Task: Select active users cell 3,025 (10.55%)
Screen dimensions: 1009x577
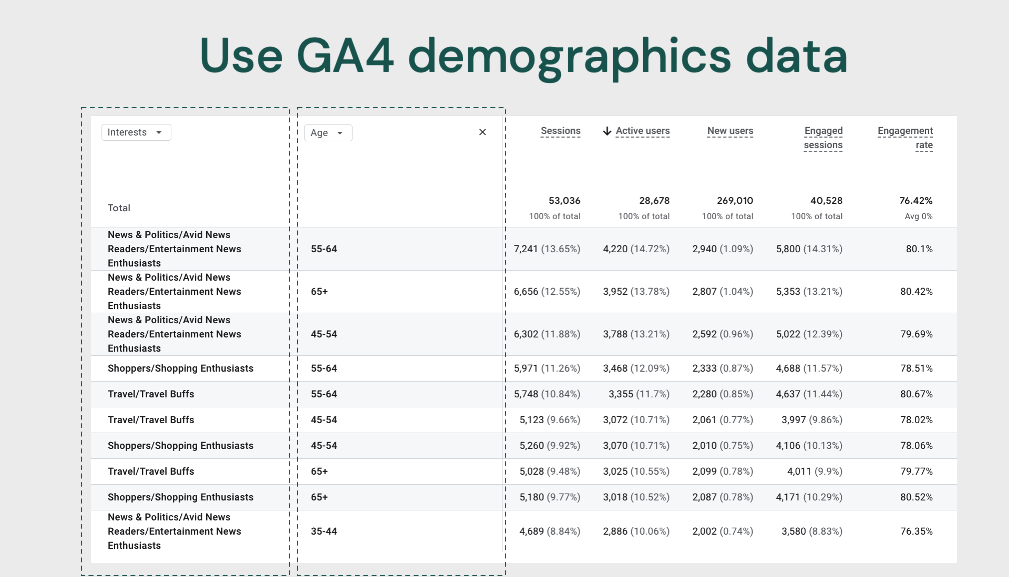Action: 636,472
